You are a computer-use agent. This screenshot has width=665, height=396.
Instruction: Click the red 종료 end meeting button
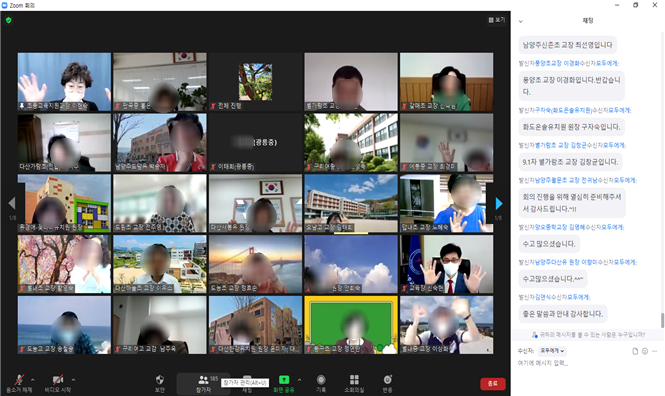point(493,383)
